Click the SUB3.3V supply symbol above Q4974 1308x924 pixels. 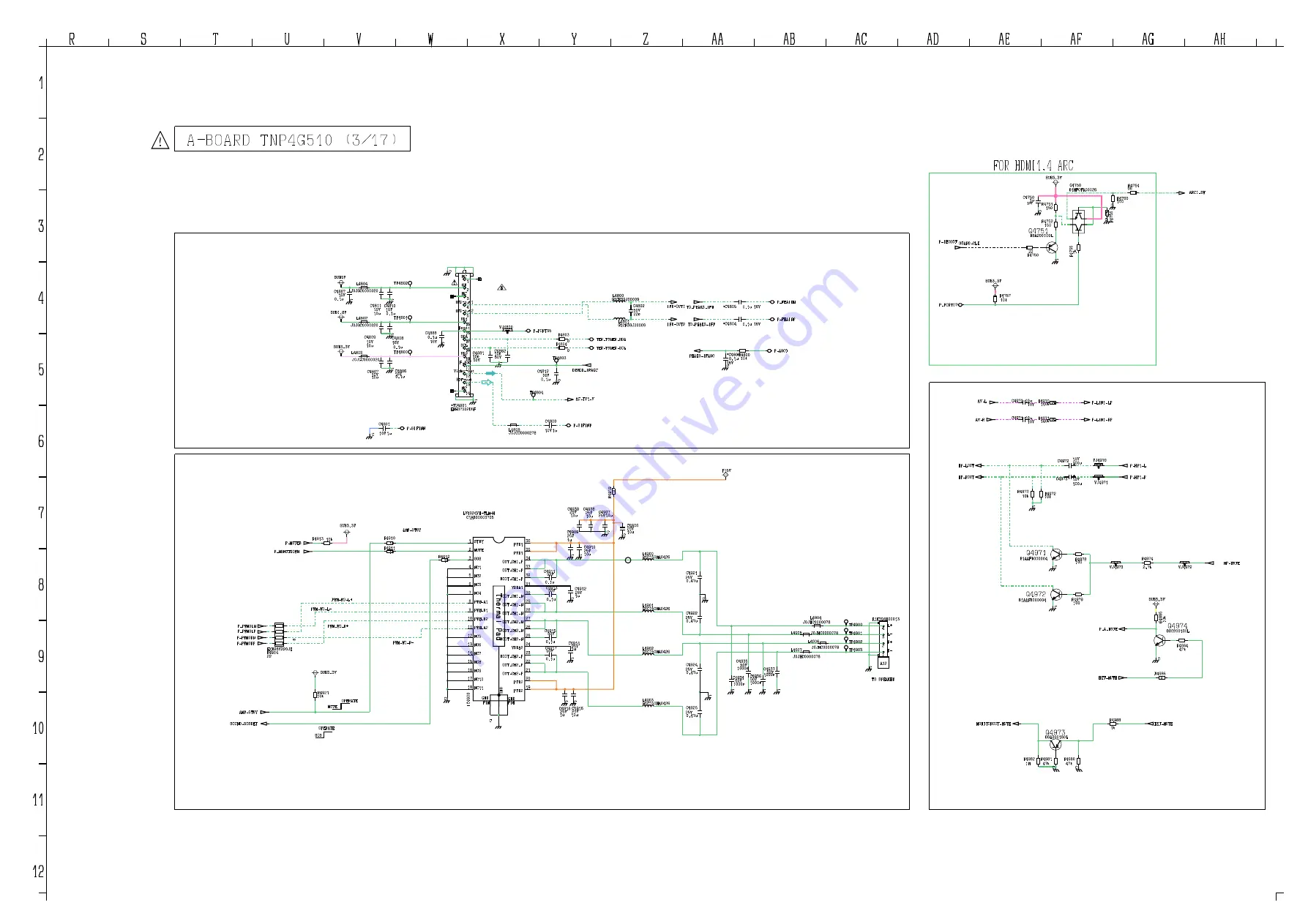pyautogui.click(x=1157, y=602)
